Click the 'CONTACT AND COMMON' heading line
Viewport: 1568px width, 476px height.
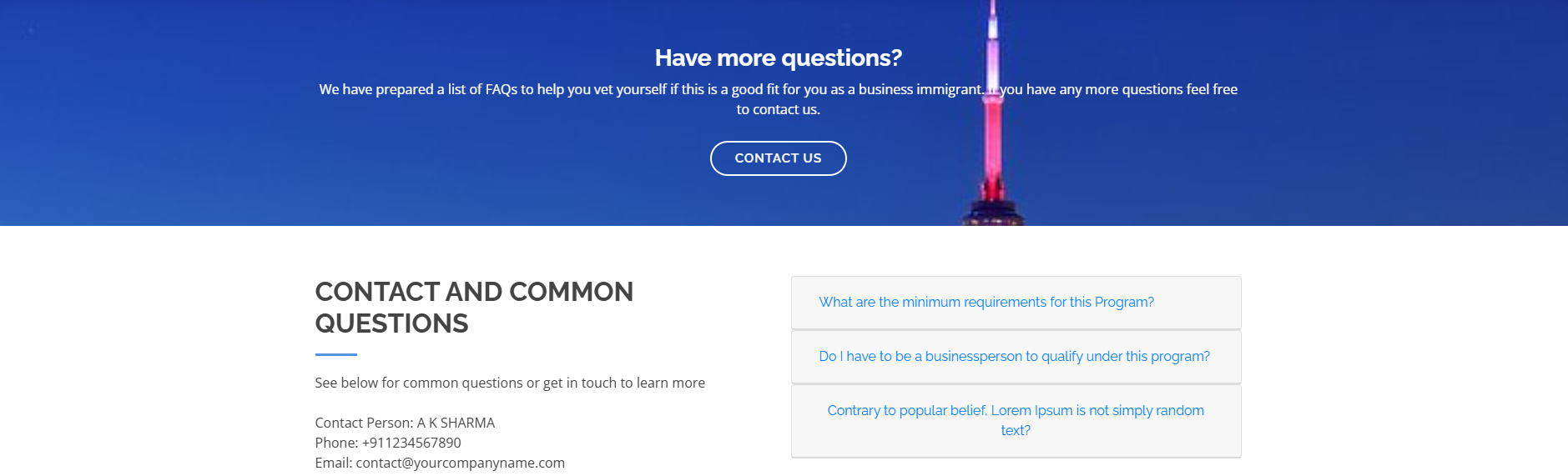coord(473,292)
